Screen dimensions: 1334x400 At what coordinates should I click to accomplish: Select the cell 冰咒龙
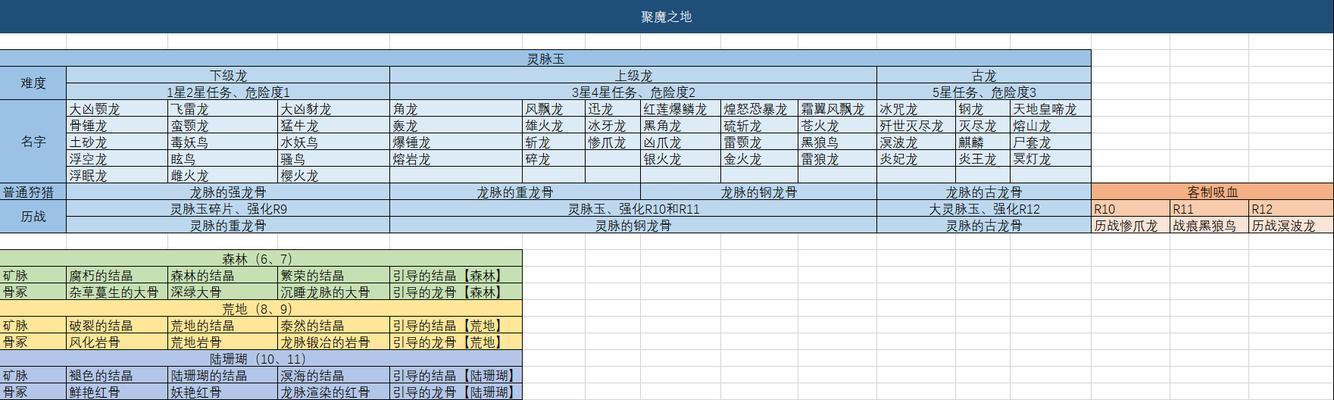pos(916,108)
